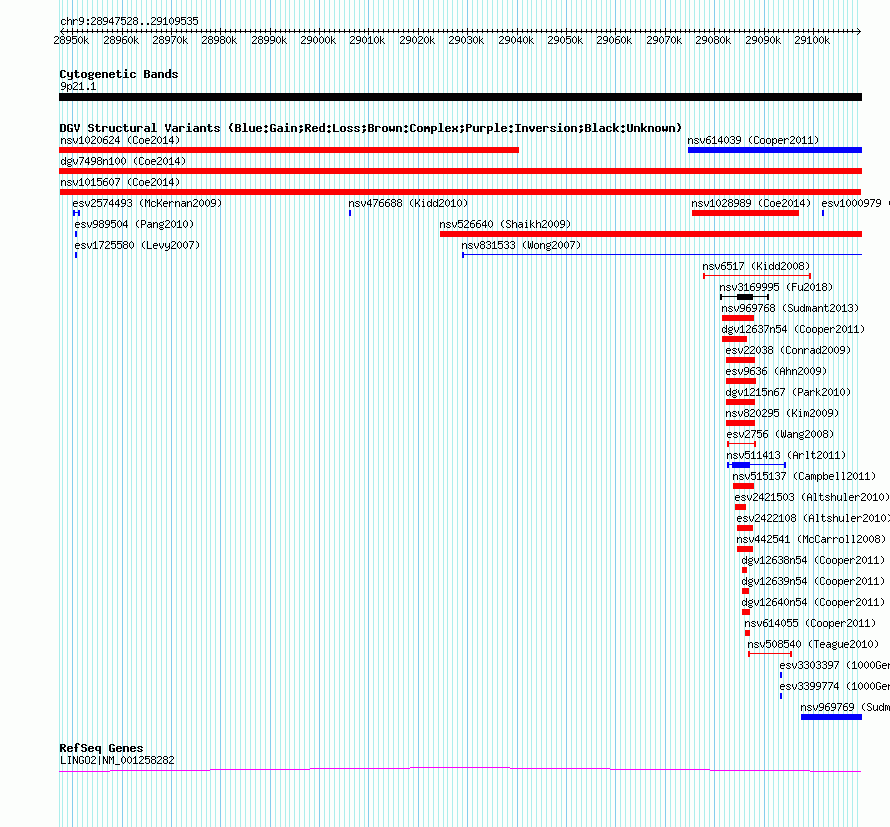This screenshot has height=827, width=890.
Task: Open variant nsv6517 (Kidd2008)
Action: (756, 266)
